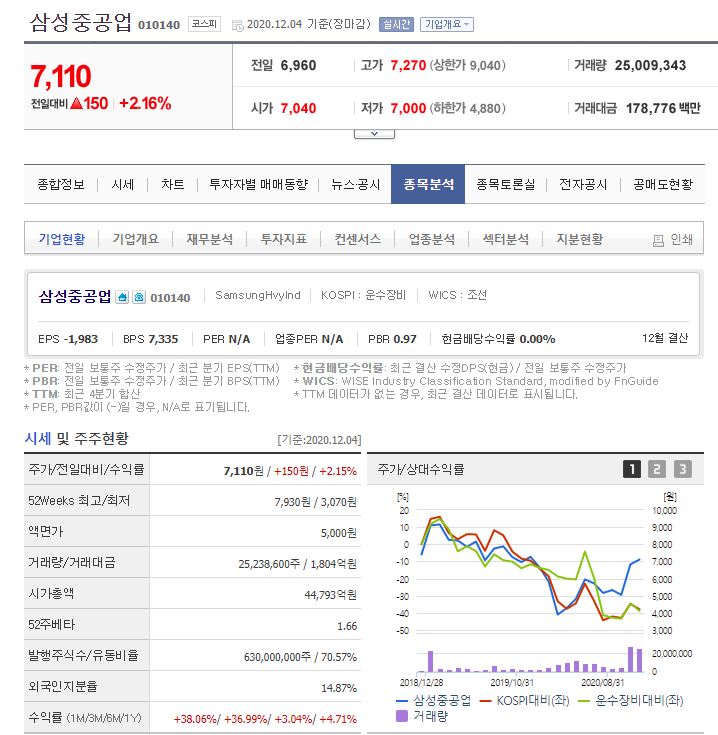Open the 뉴스·공시 tab
Viewport: 718px width, 735px height.
click(x=355, y=184)
